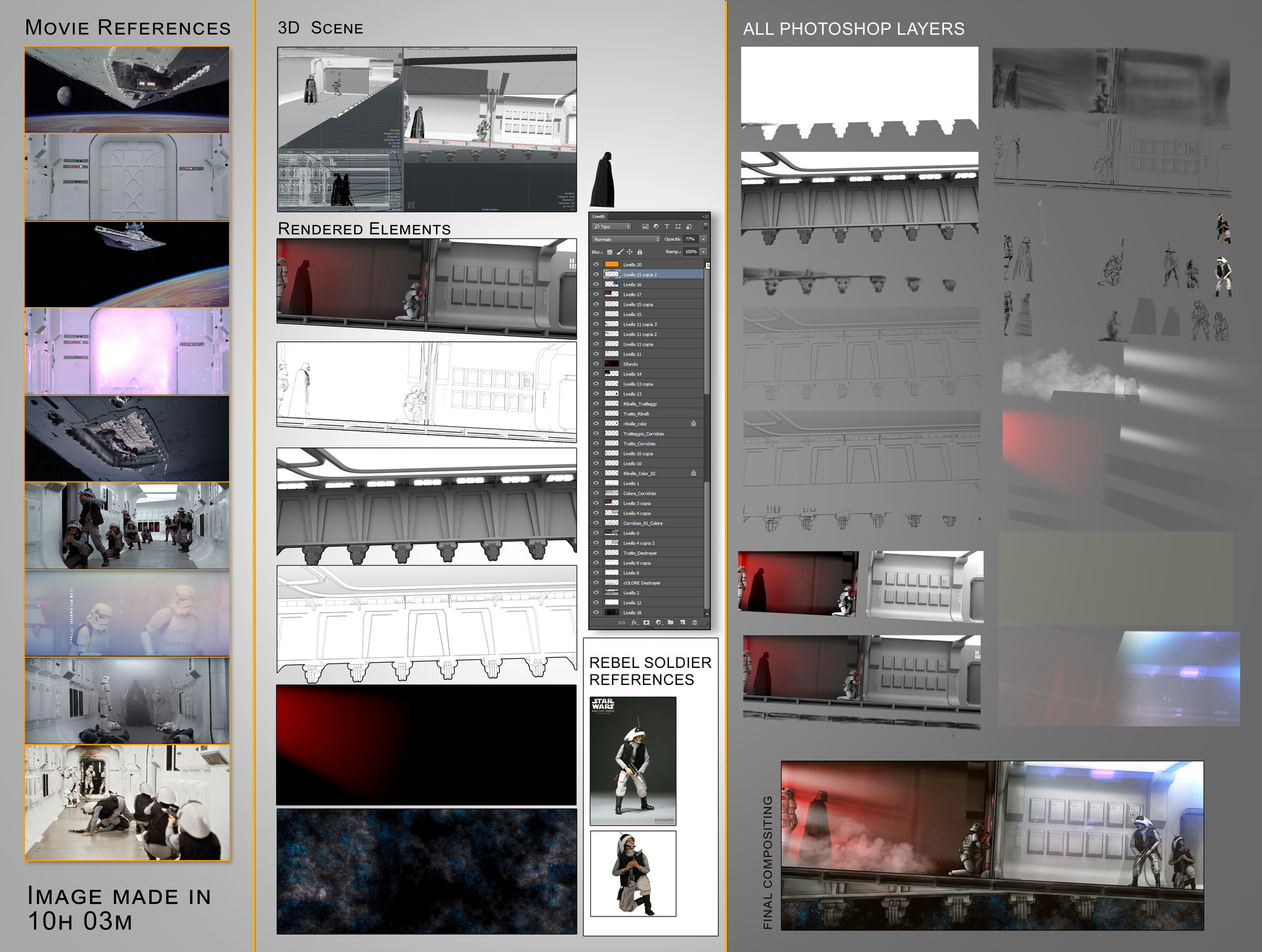Click the pixel layers filter icon
1262x952 pixels.
click(x=645, y=226)
